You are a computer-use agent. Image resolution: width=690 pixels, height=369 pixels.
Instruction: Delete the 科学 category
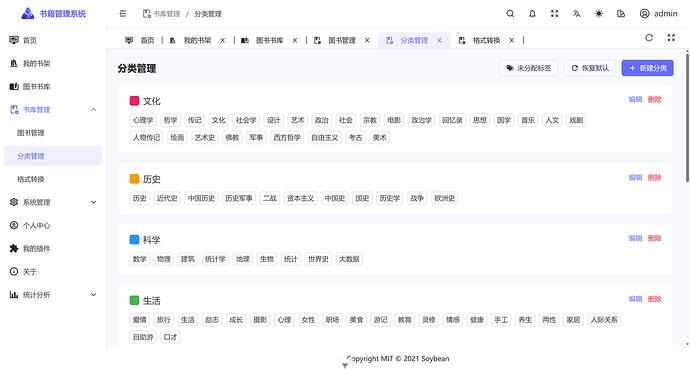(654, 238)
